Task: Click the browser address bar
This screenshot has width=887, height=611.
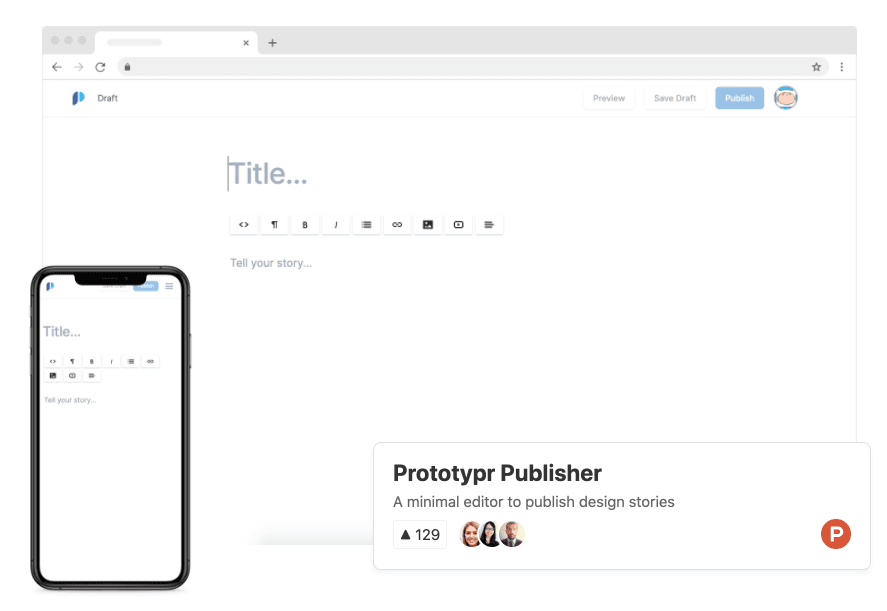Action: 472,67
